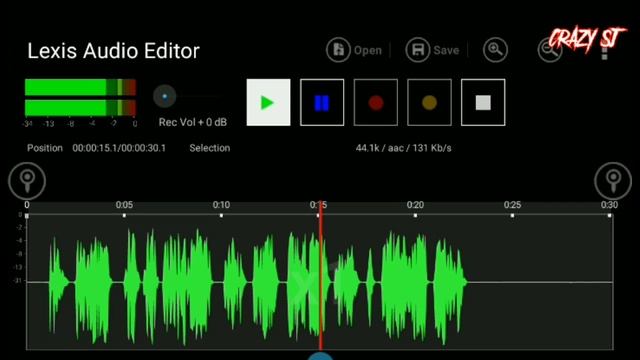The image size is (640, 360).
Task: Pause playback with the blue pause button
Action: [x=322, y=102]
